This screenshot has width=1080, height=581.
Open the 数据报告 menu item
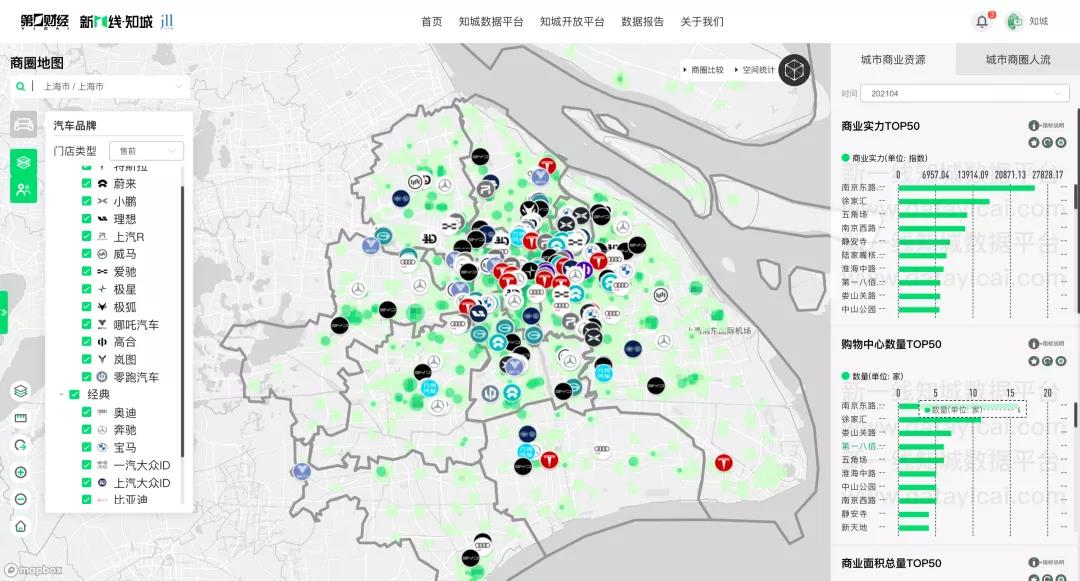point(642,22)
